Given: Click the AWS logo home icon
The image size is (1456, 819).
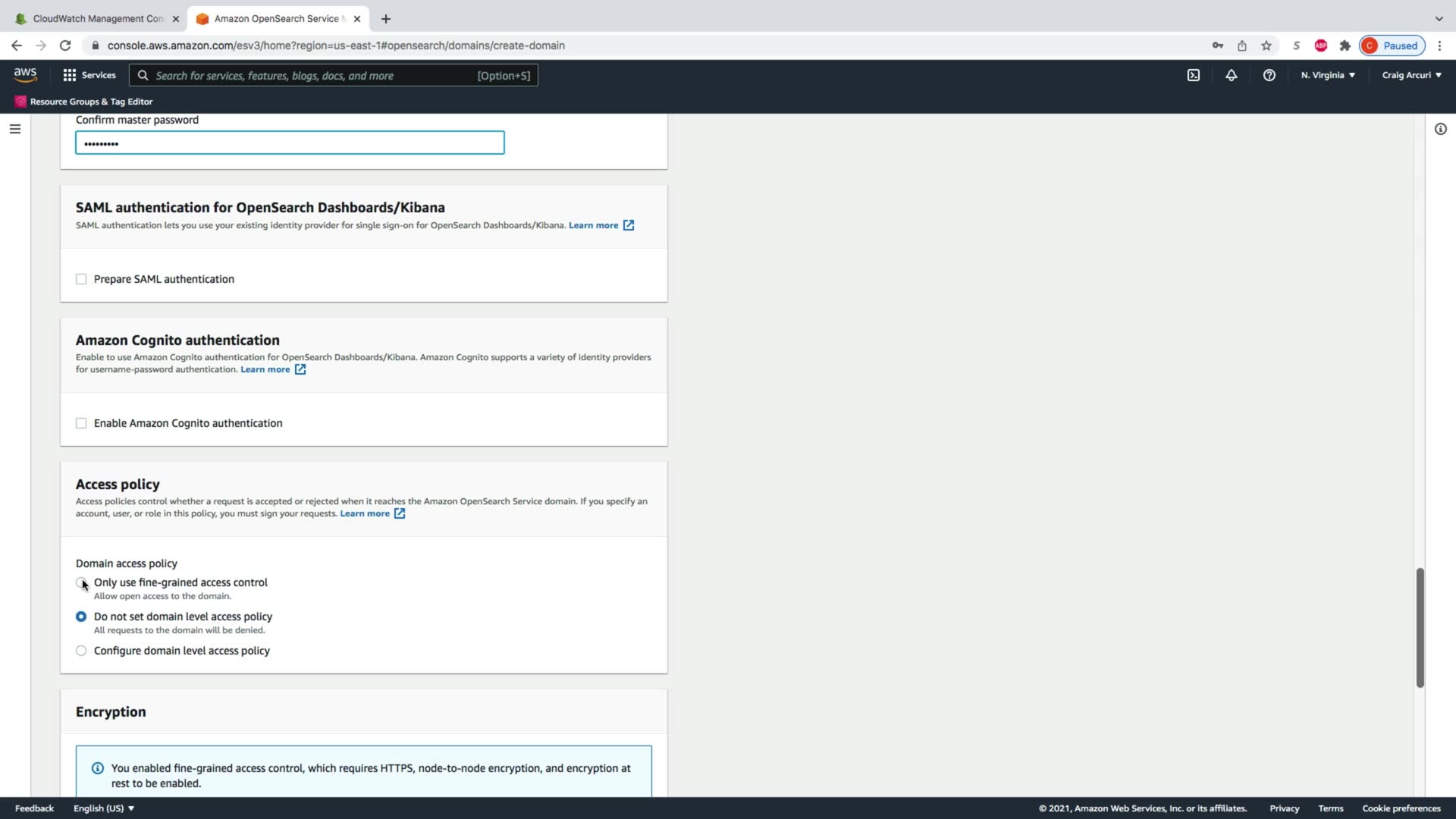Looking at the screenshot, I should pyautogui.click(x=25, y=74).
